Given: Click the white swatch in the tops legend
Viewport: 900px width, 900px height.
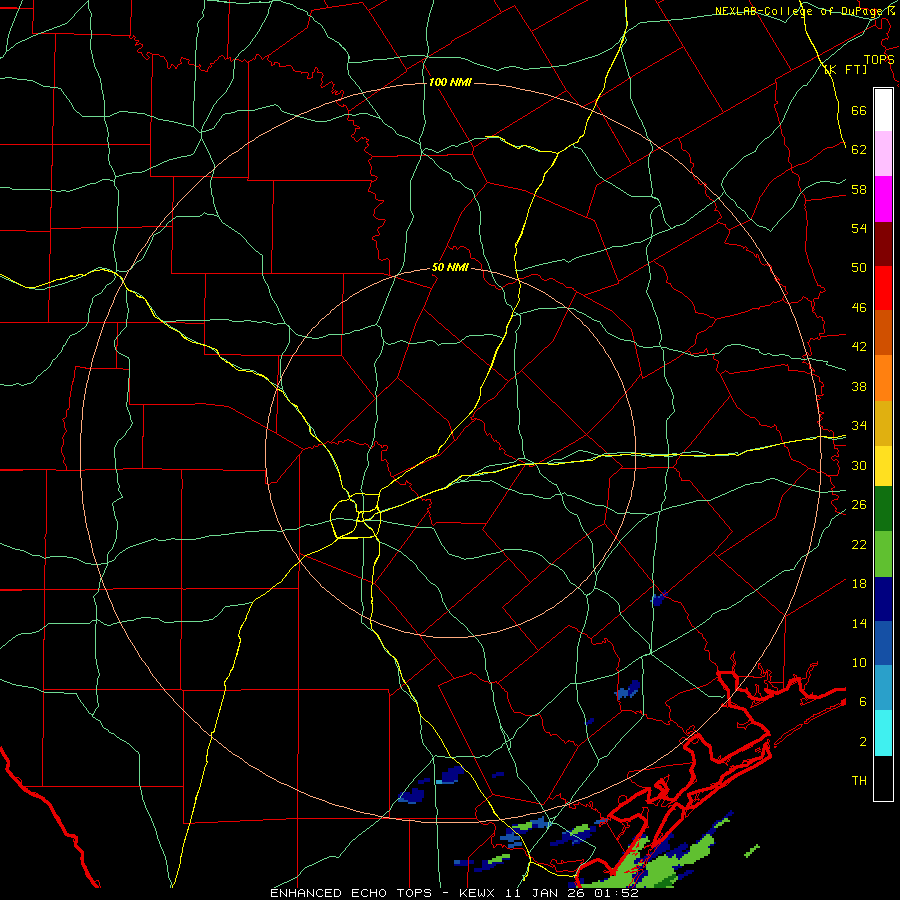Looking at the screenshot, I should pos(883,110).
